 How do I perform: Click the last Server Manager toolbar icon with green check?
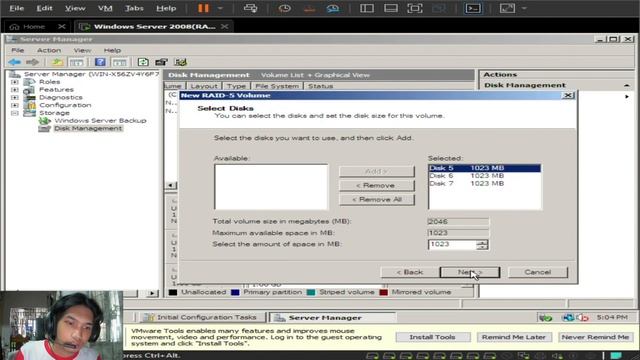[x=180, y=62]
